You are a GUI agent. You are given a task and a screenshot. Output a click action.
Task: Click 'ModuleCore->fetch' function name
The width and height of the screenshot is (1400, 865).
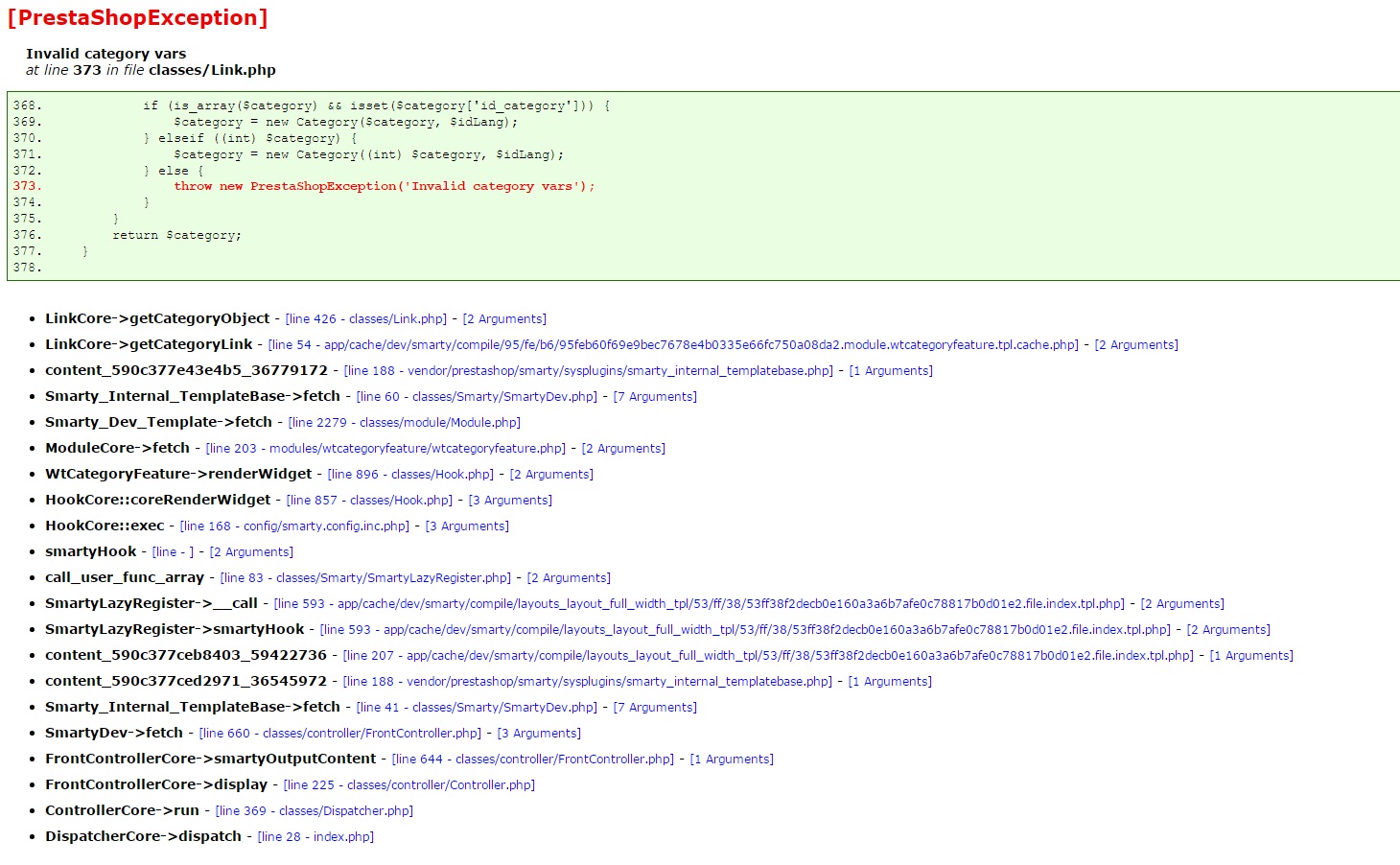117,448
